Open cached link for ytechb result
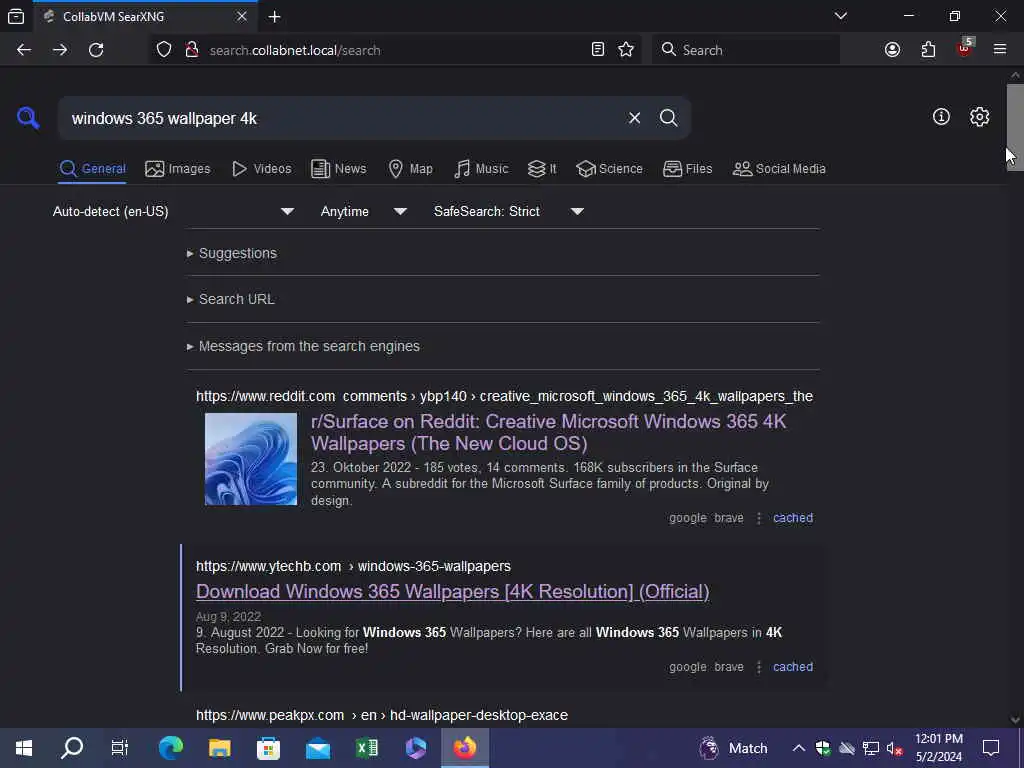This screenshot has height=768, width=1024. click(793, 667)
